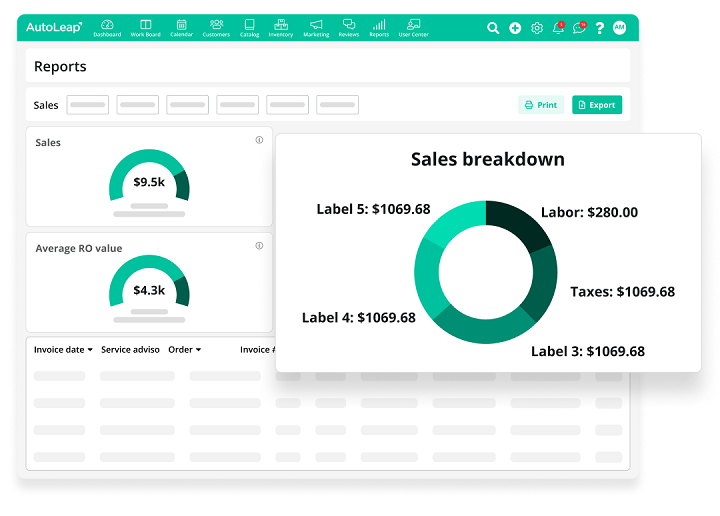View notifications via the bell icon
Image resolution: width=720 pixels, height=516 pixels.
(x=558, y=28)
